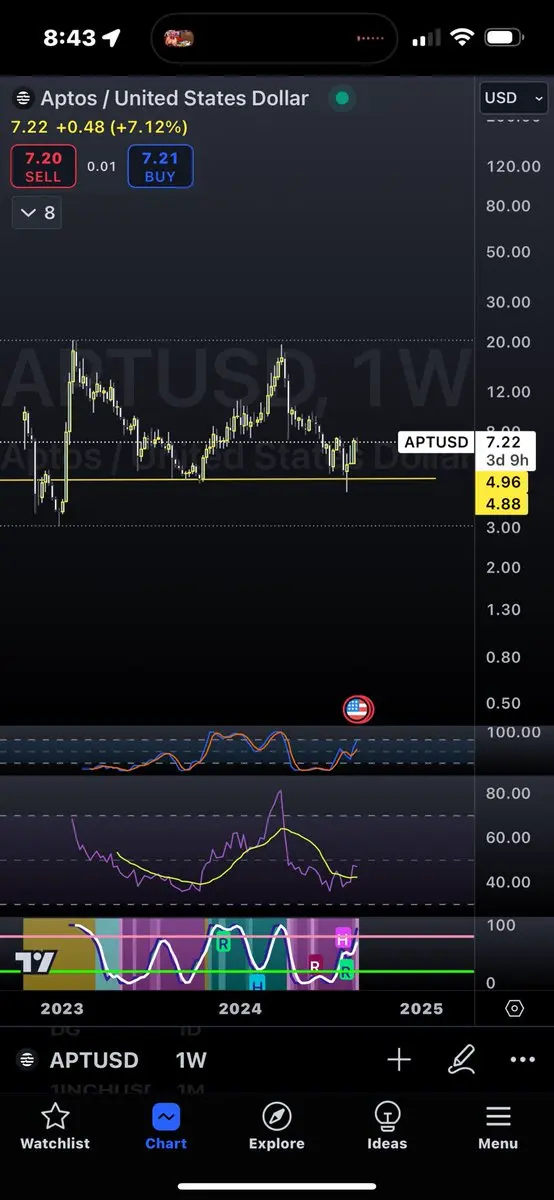Tap the APTUSD price label on the scale
The image size is (554, 1200).
pos(436,442)
